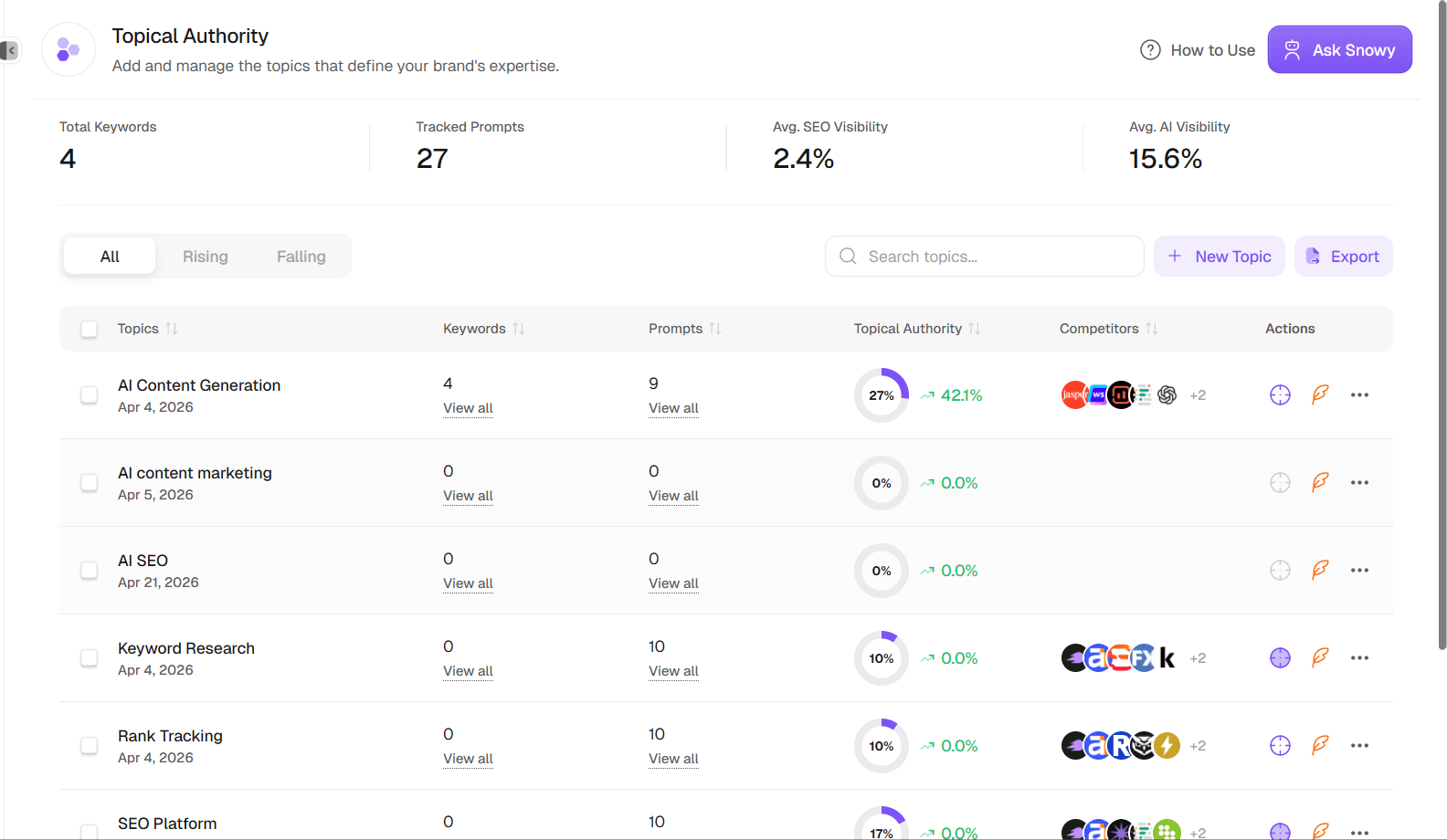
Task: Sort by the Prompts column arrows
Action: [715, 329]
